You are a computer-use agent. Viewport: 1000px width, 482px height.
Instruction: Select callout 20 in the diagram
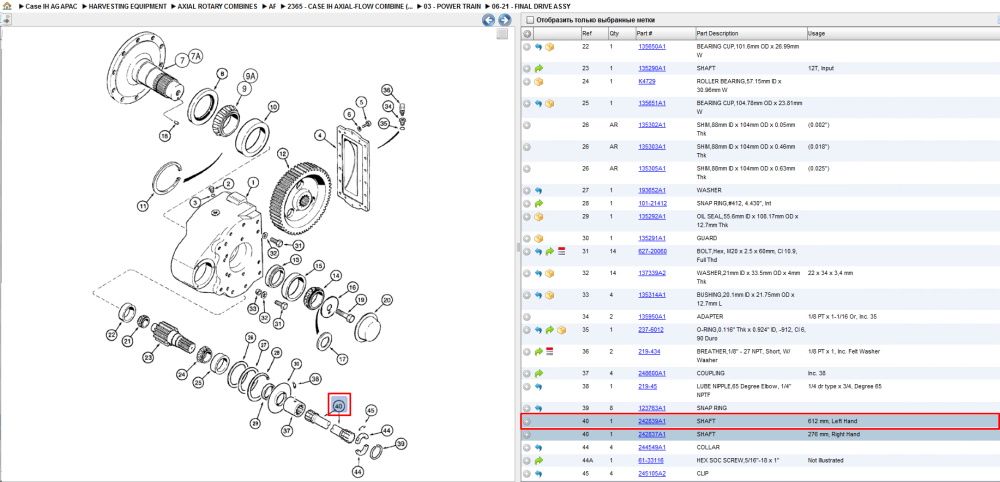pos(386,300)
